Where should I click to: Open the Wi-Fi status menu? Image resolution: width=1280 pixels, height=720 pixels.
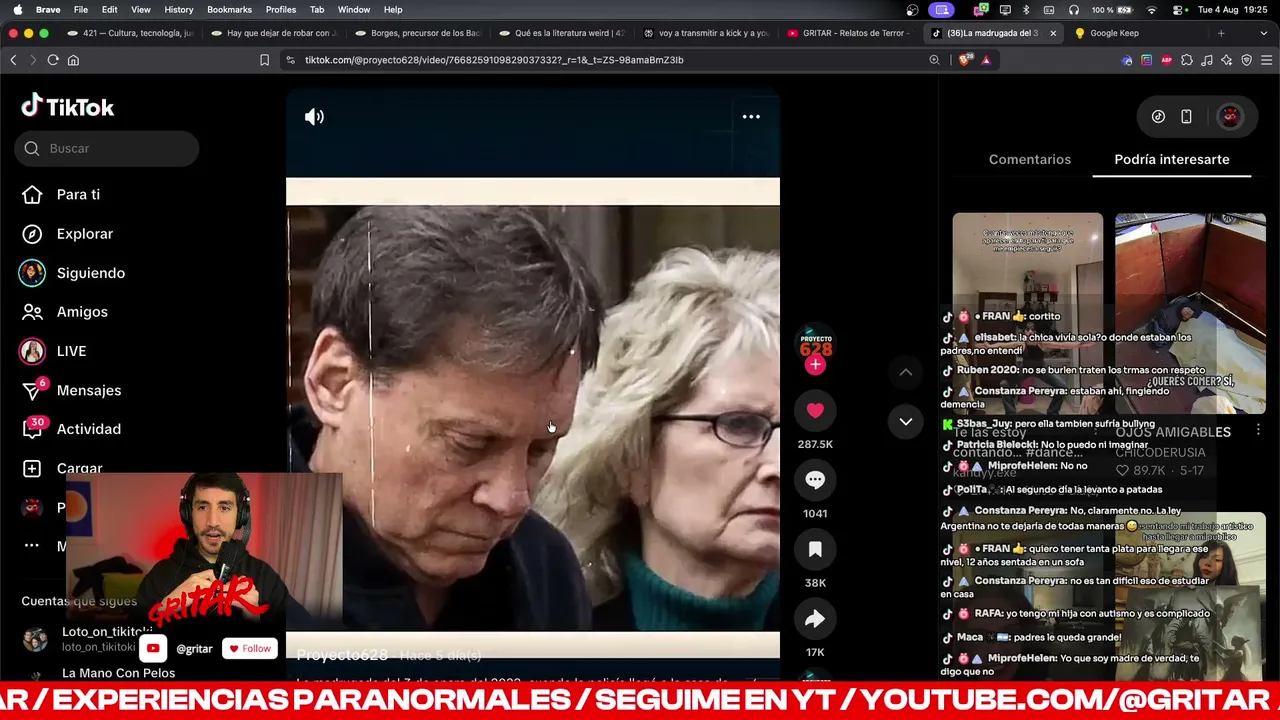(x=1151, y=10)
